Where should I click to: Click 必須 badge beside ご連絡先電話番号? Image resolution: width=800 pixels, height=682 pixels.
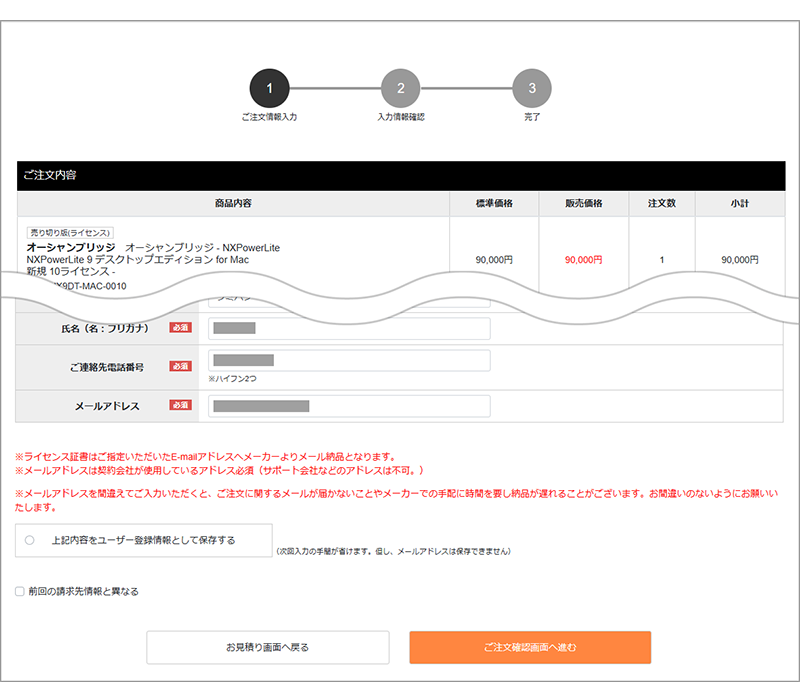point(181,366)
